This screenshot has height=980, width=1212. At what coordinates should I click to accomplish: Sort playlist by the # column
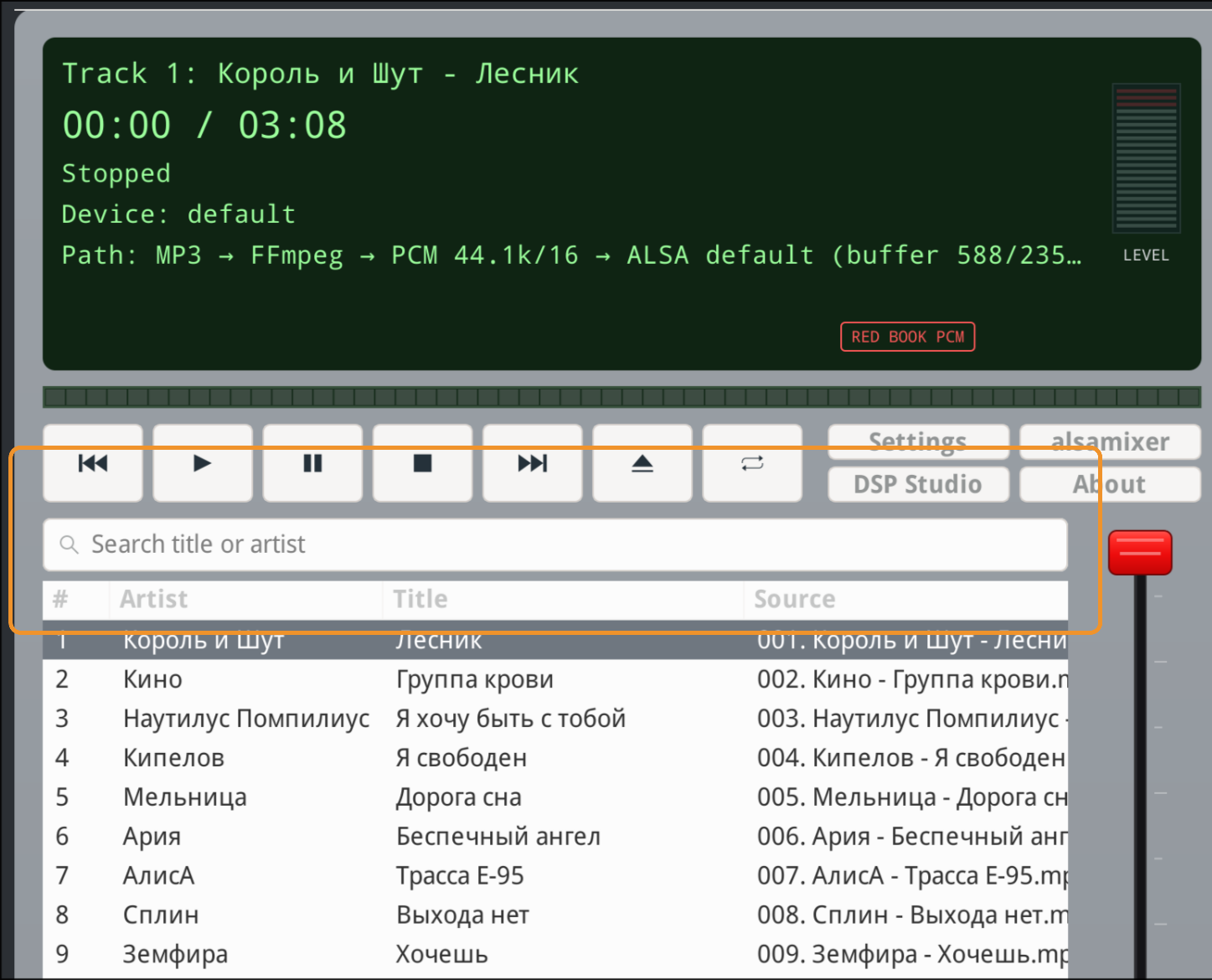click(76, 599)
